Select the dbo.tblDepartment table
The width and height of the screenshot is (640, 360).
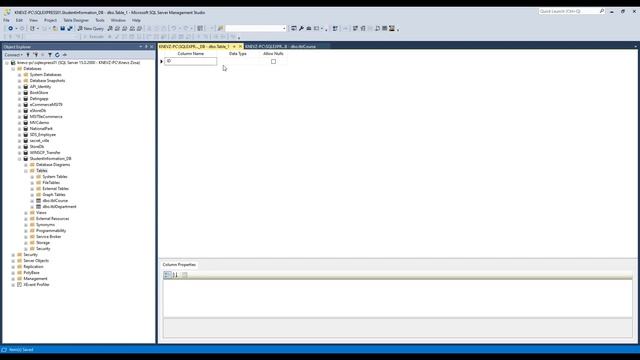point(59,207)
